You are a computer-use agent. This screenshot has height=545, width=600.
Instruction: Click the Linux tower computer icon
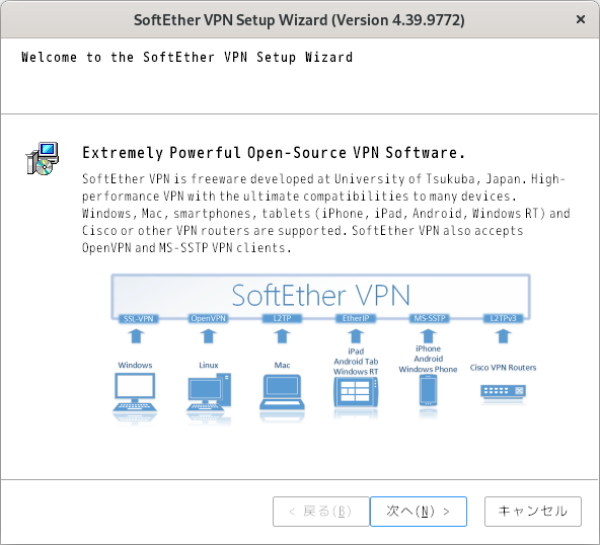[x=209, y=394]
